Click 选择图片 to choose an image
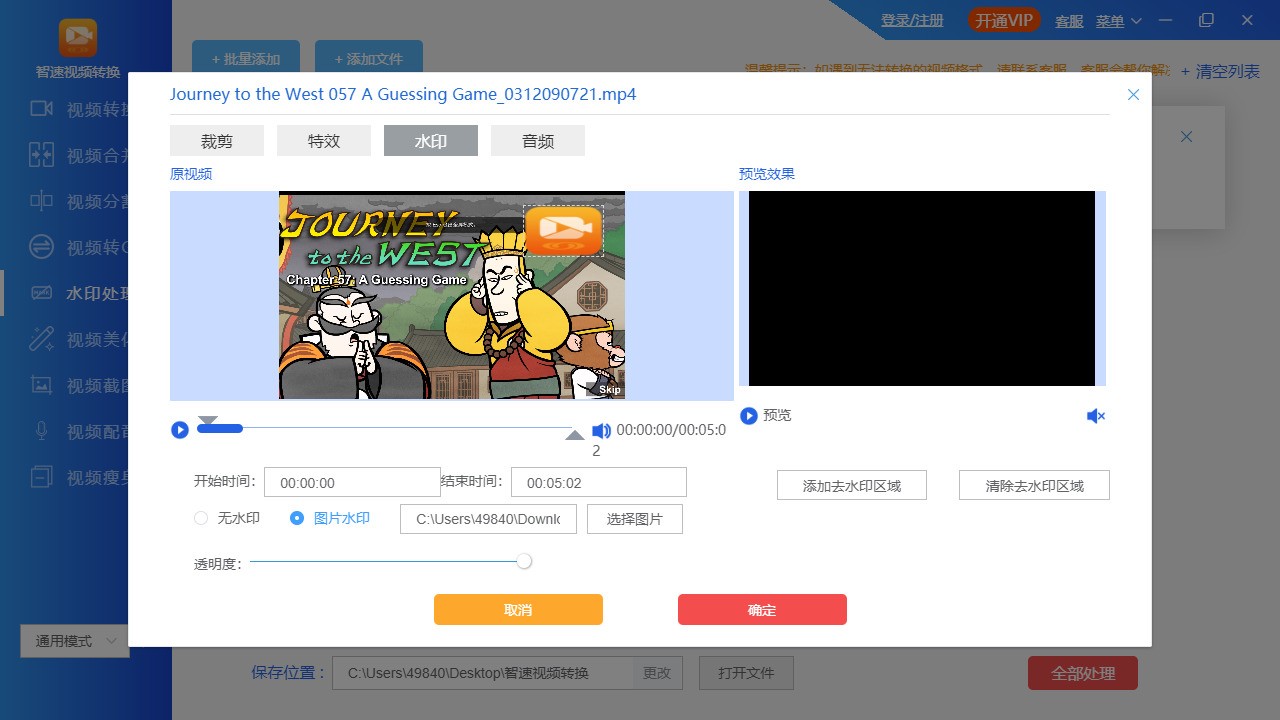This screenshot has width=1280, height=720. pyautogui.click(x=635, y=519)
